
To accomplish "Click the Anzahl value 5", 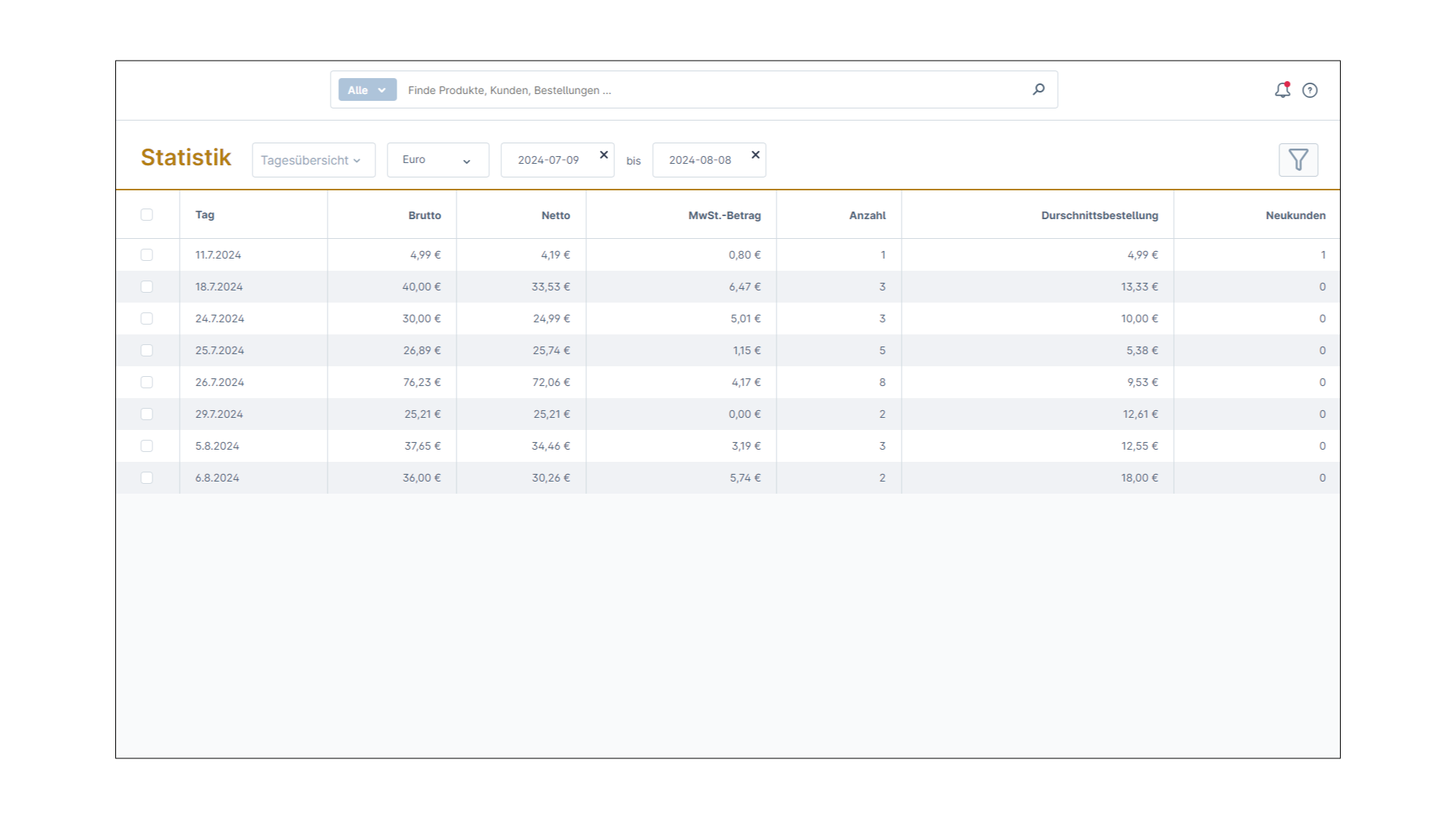I will (882, 350).
